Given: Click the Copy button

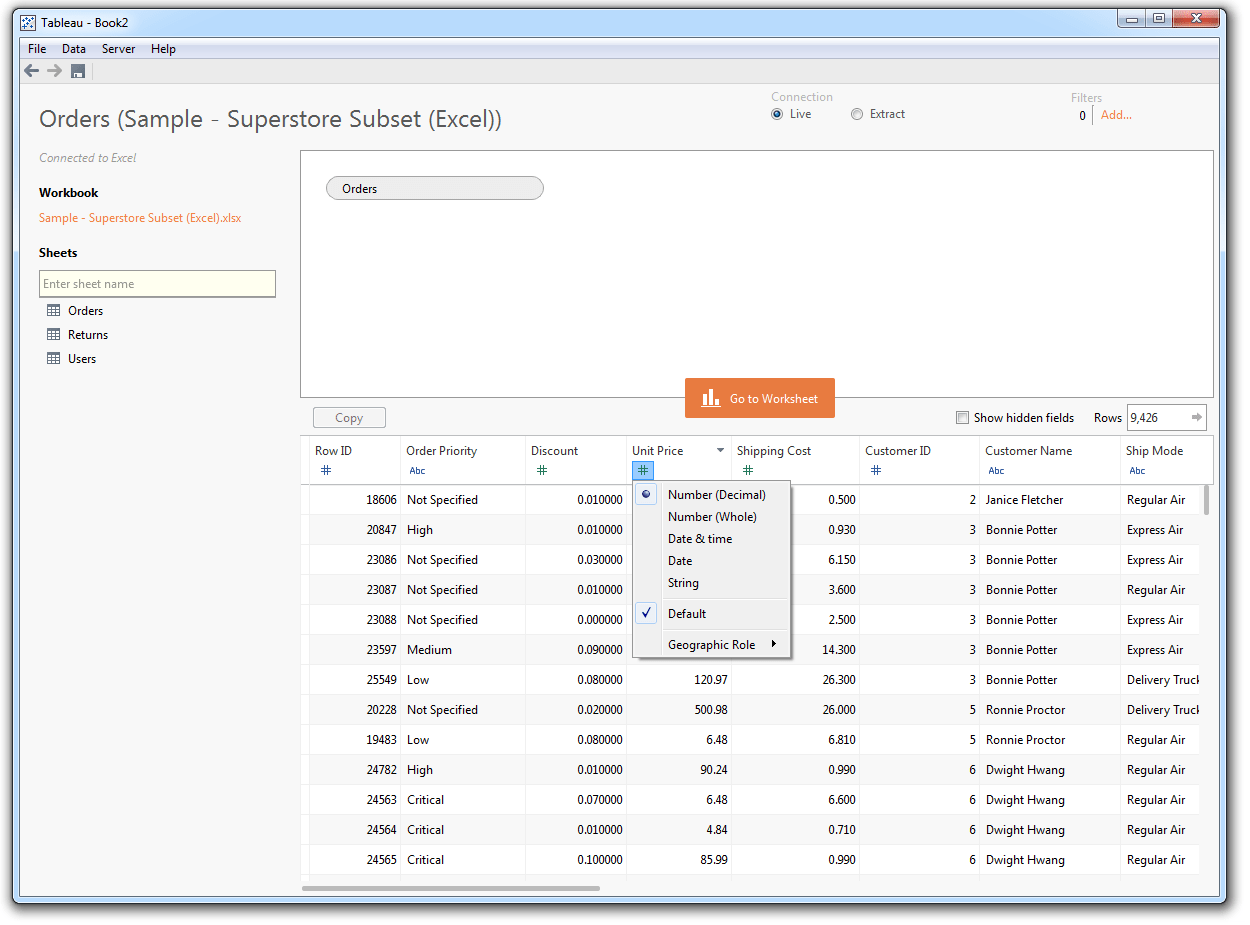Looking at the screenshot, I should [x=349, y=418].
